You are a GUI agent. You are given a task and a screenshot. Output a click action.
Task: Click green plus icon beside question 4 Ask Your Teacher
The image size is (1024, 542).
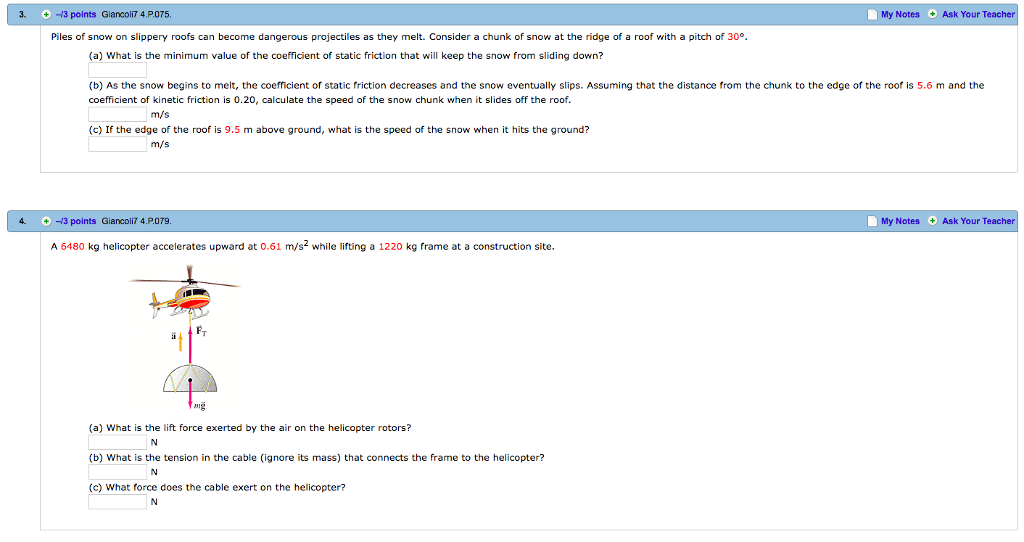pyautogui.click(x=932, y=221)
